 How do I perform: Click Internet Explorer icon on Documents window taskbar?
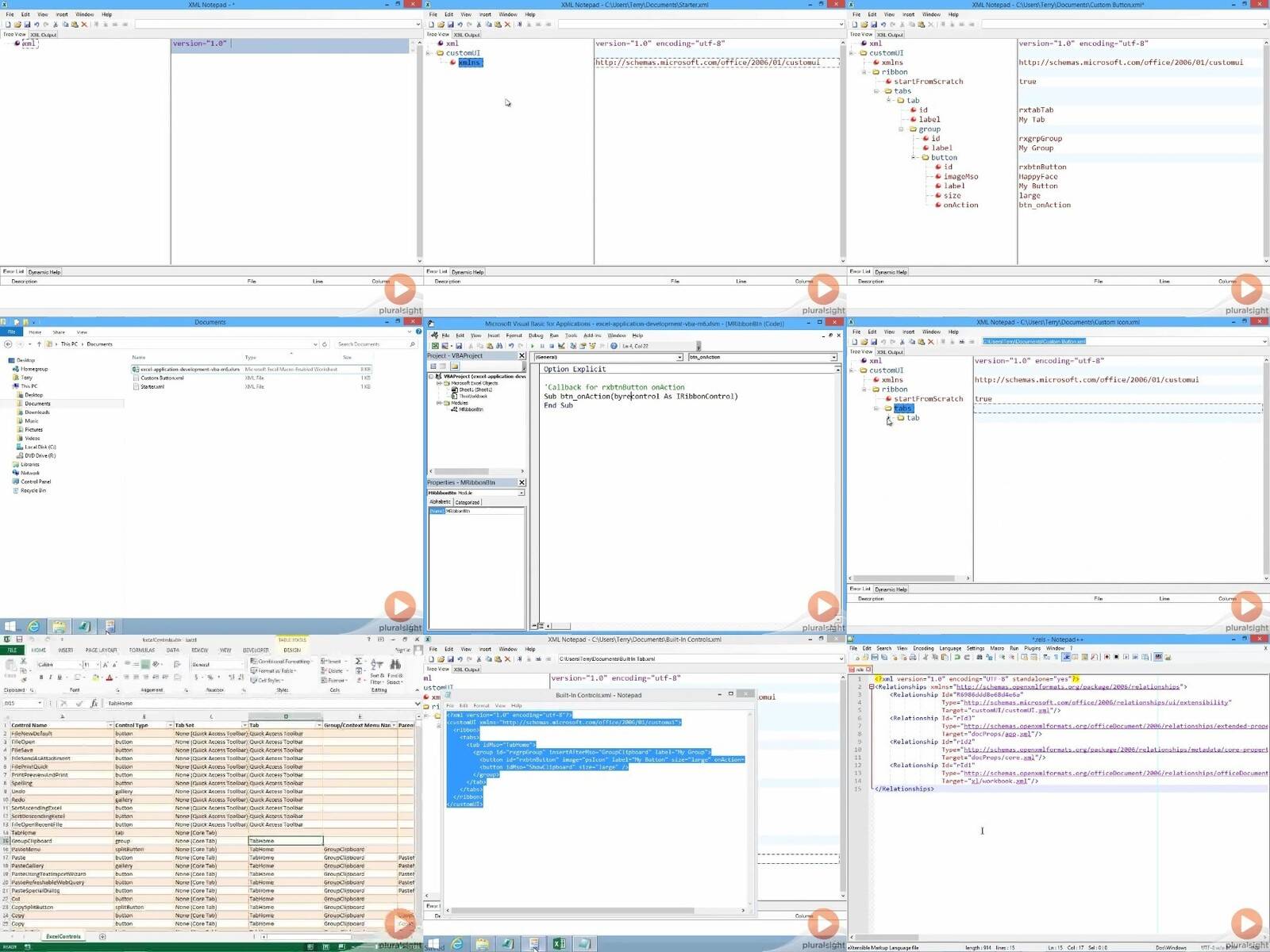pos(33,627)
